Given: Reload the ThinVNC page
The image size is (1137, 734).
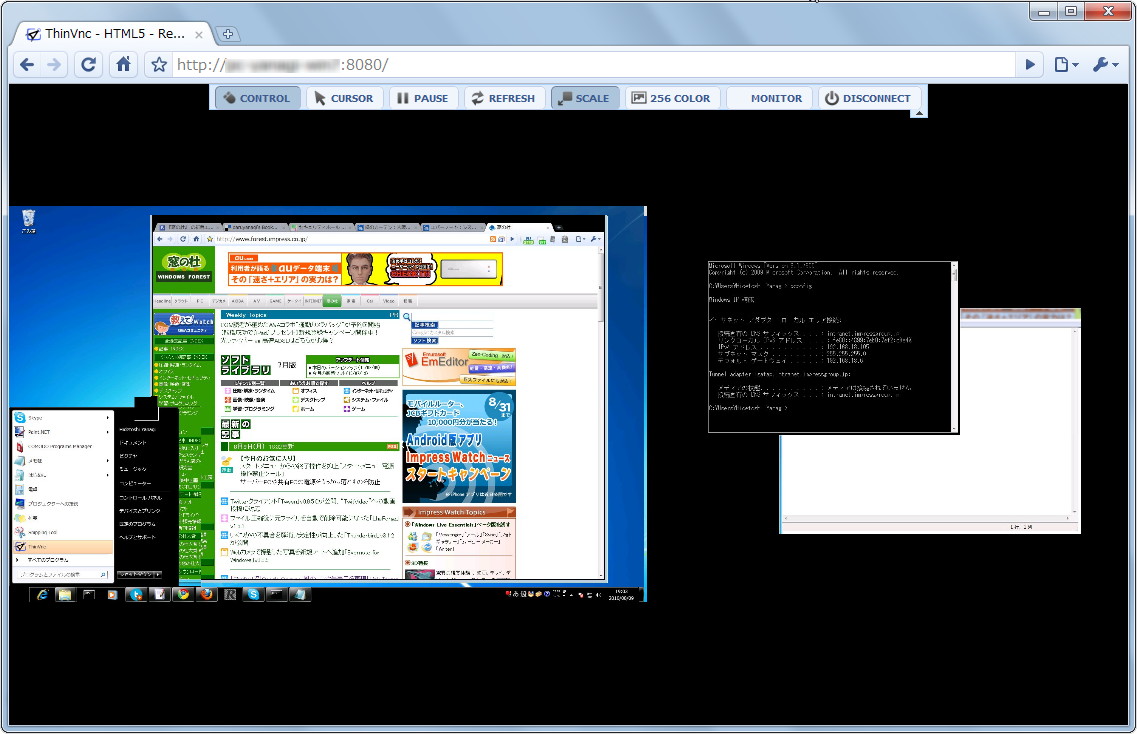Looking at the screenshot, I should point(88,65).
